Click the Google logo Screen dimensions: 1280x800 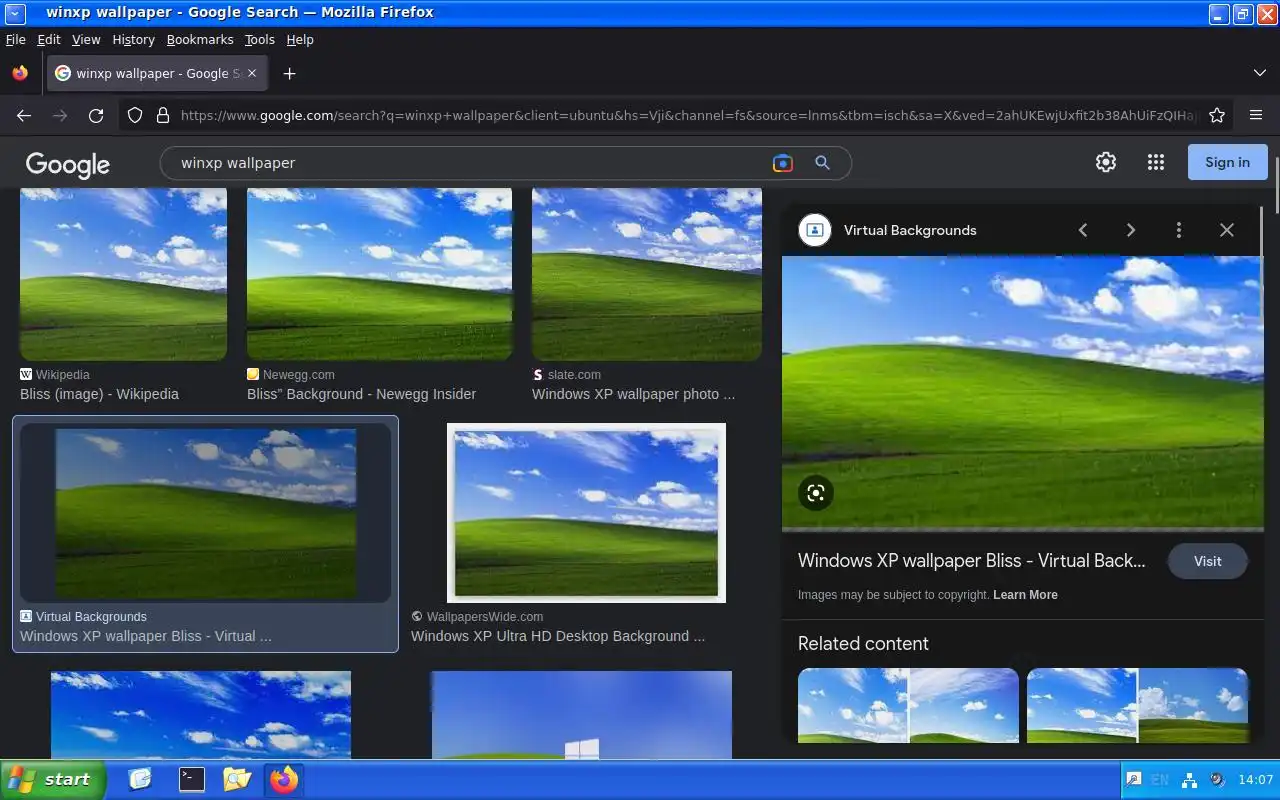pos(68,164)
